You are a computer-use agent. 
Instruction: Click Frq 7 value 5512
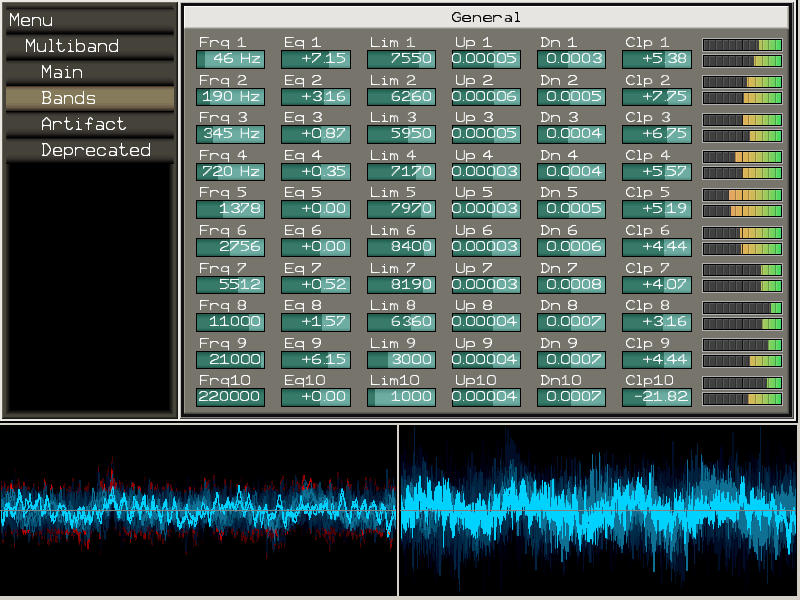tap(231, 284)
